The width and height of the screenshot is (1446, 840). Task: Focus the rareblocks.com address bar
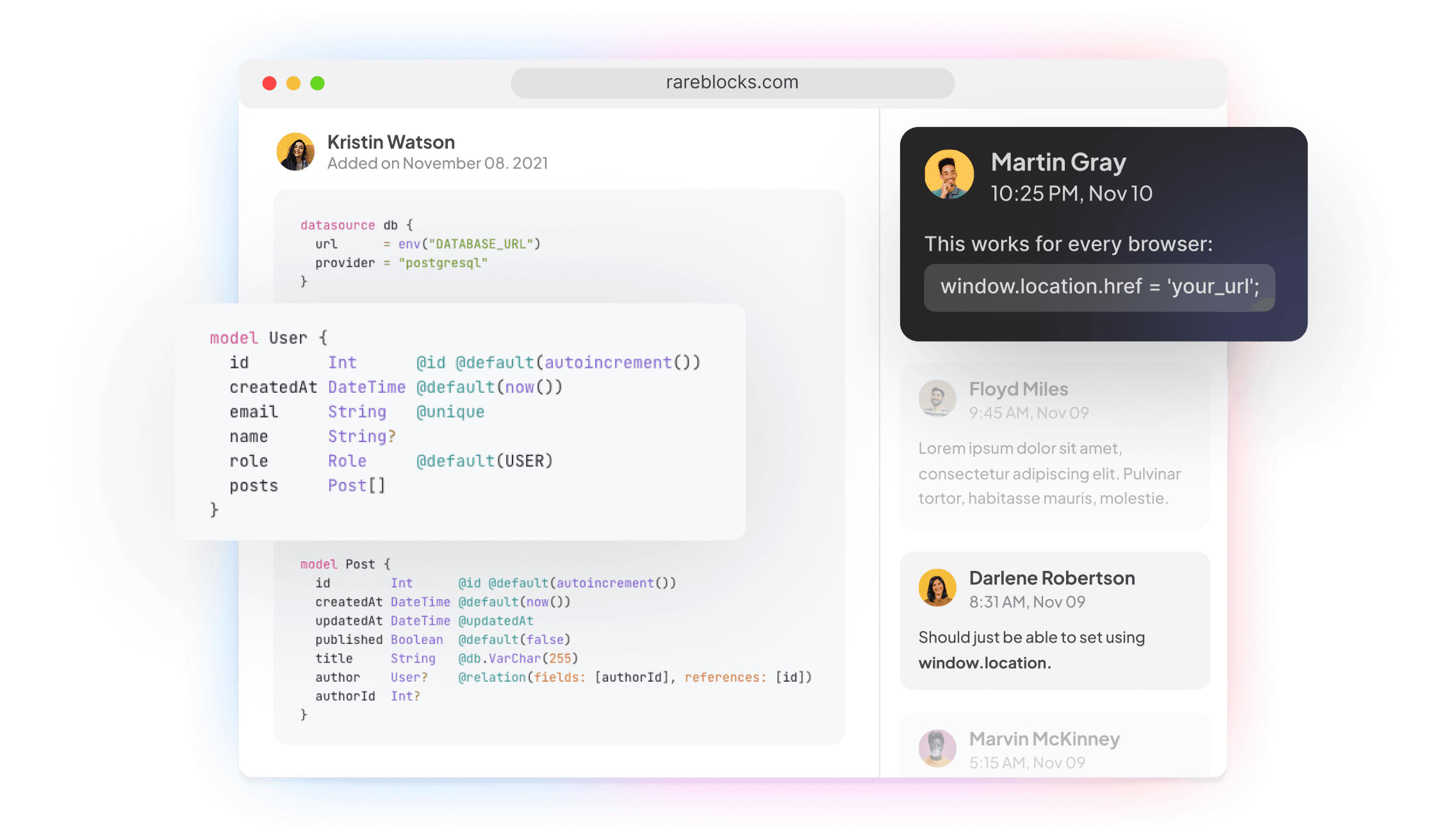732,83
